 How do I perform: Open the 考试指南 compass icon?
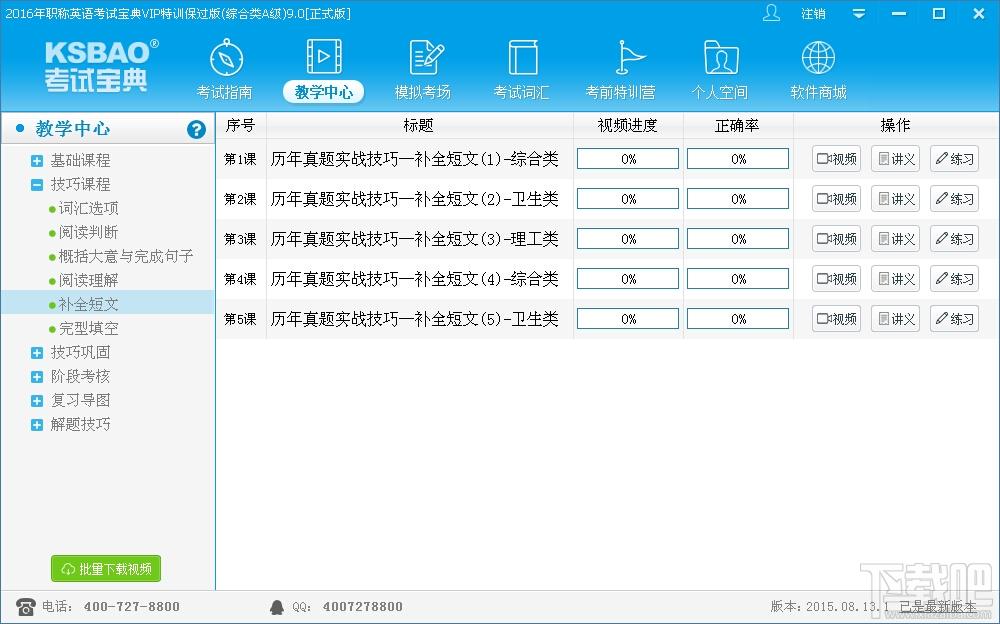[226, 58]
